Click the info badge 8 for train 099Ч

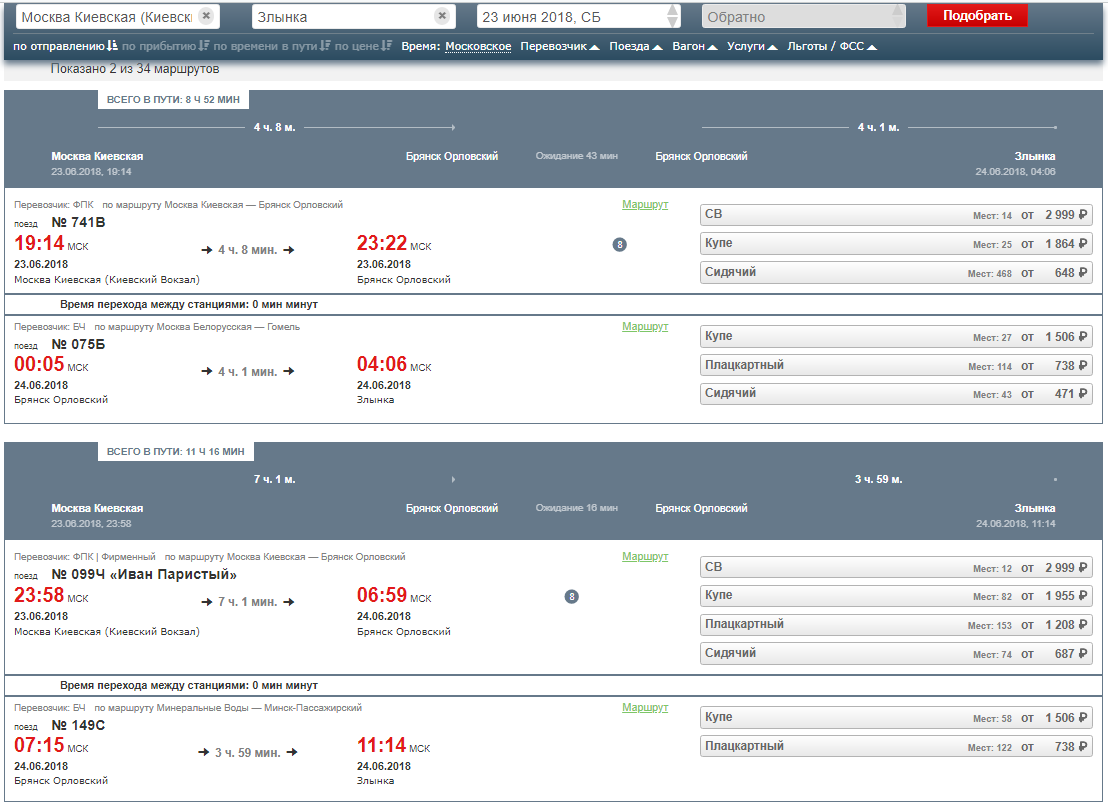[x=571, y=597]
